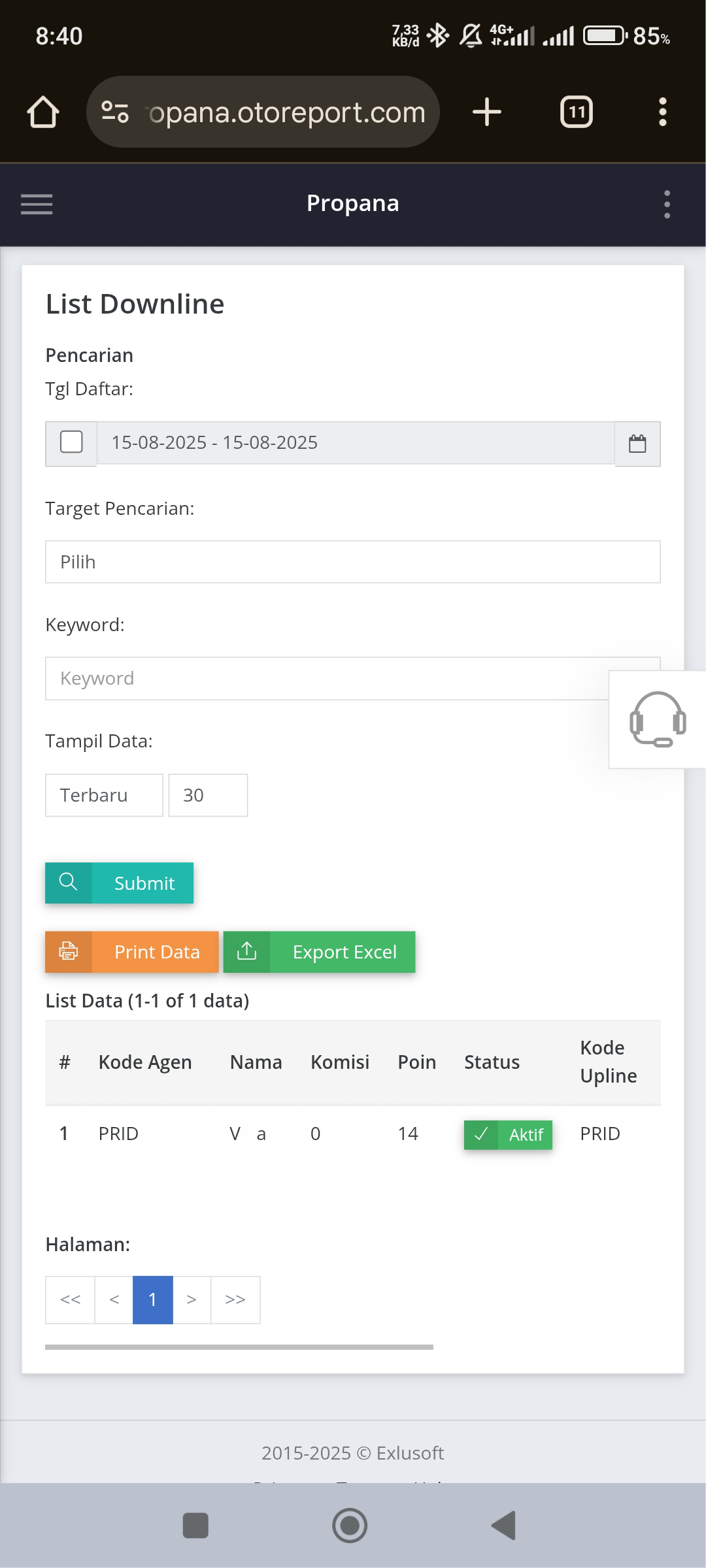The height and width of the screenshot is (1568, 706).
Task: Tap the browser home icon
Action: [43, 112]
